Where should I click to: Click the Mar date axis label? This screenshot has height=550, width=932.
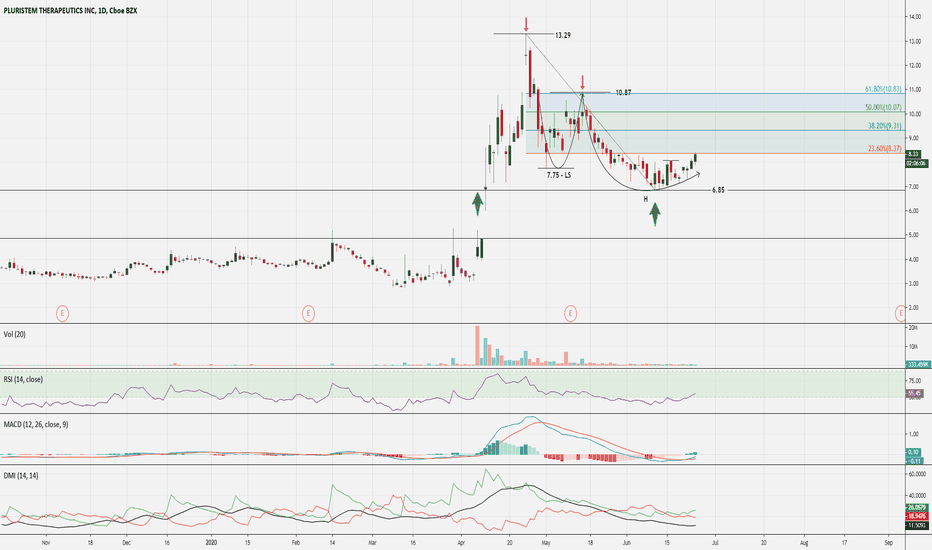372,542
